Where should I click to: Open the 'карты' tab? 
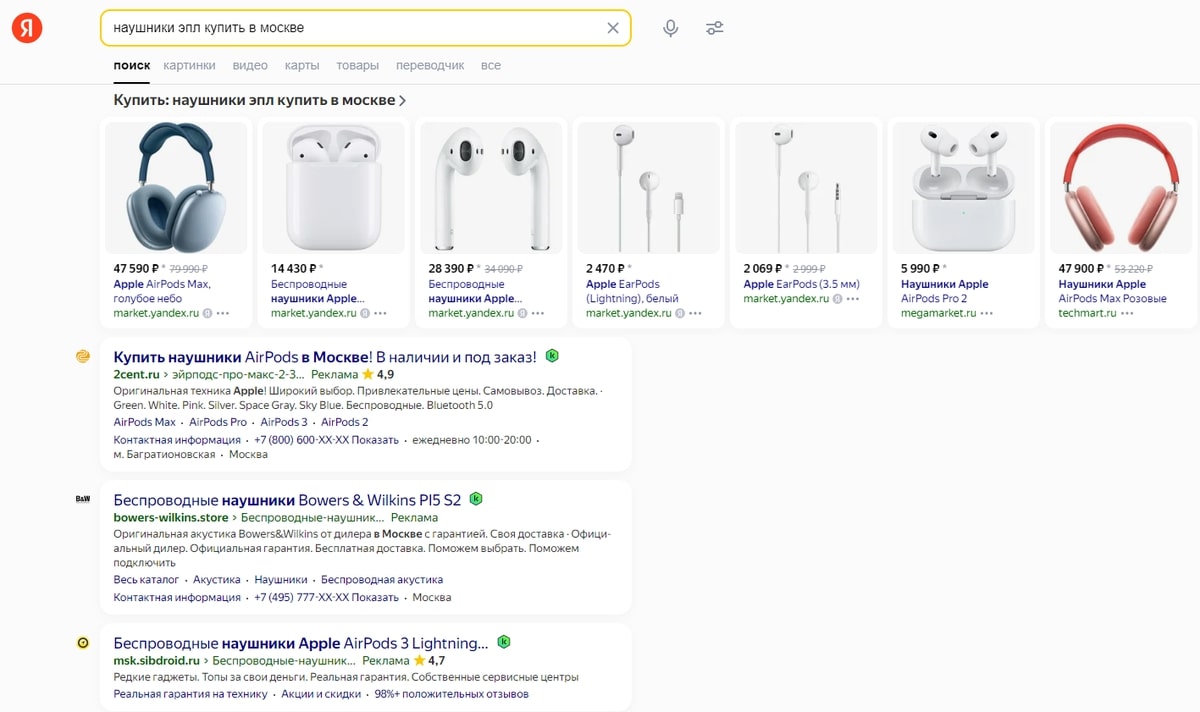pos(302,65)
